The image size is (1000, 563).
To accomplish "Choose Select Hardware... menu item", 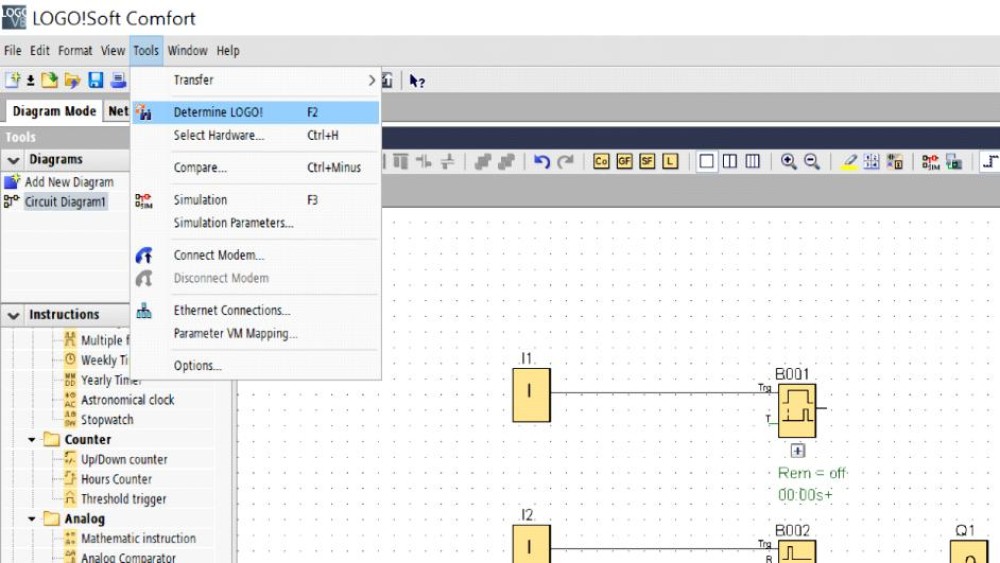I will tap(256, 135).
